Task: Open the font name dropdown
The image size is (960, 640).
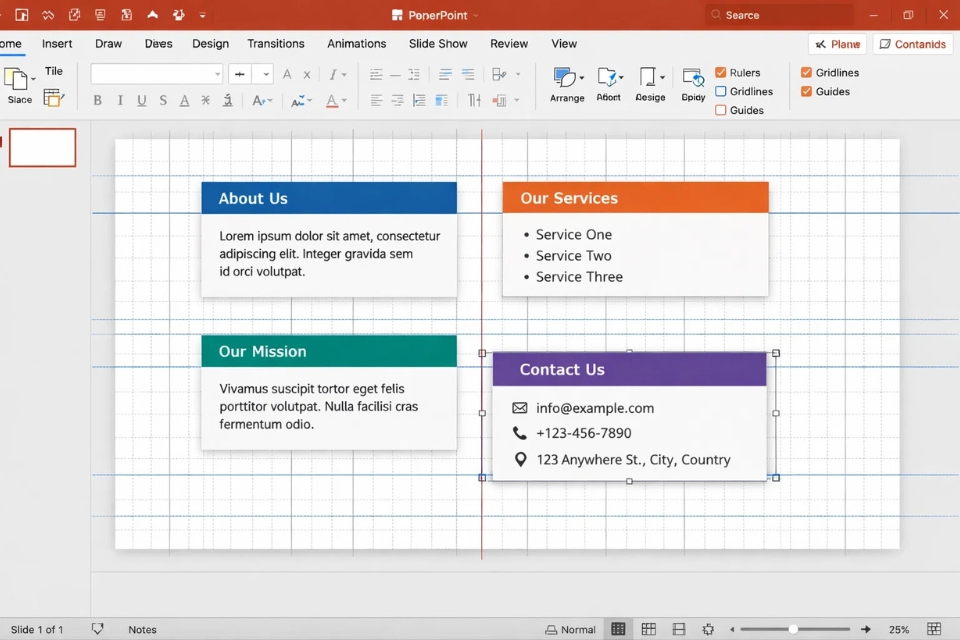Action: [217, 75]
